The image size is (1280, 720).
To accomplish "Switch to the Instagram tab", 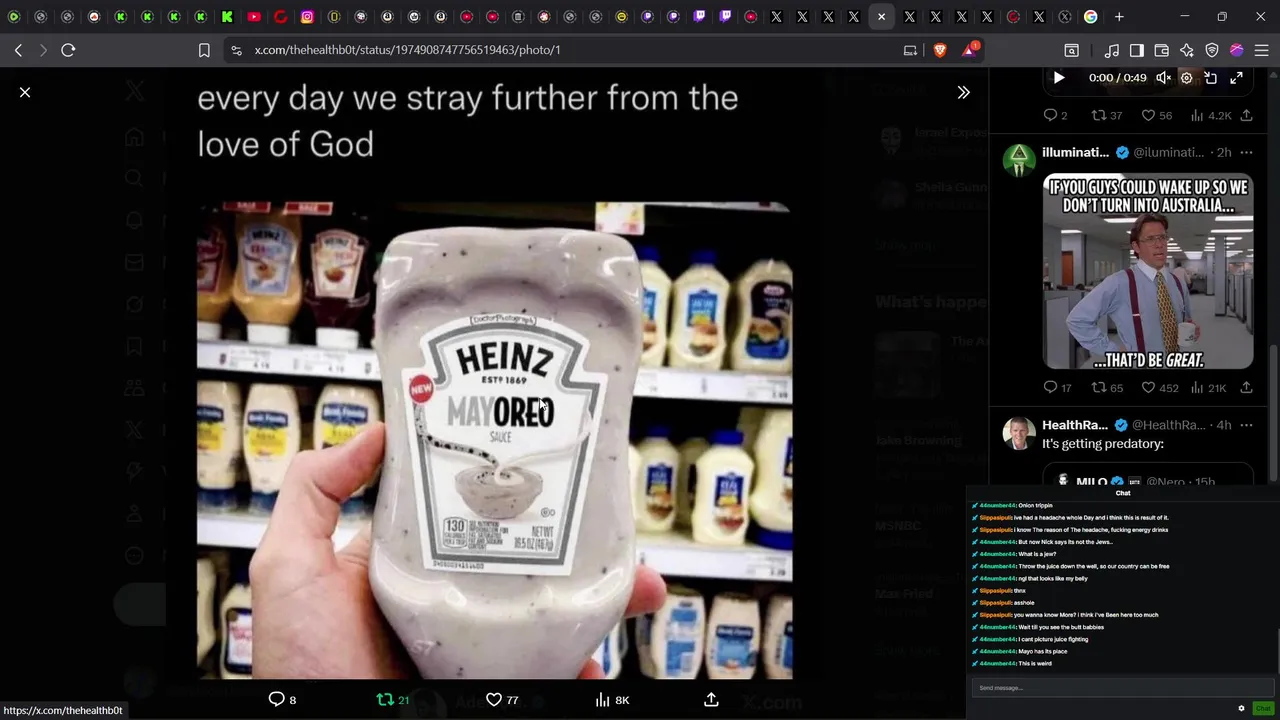I will tap(307, 16).
